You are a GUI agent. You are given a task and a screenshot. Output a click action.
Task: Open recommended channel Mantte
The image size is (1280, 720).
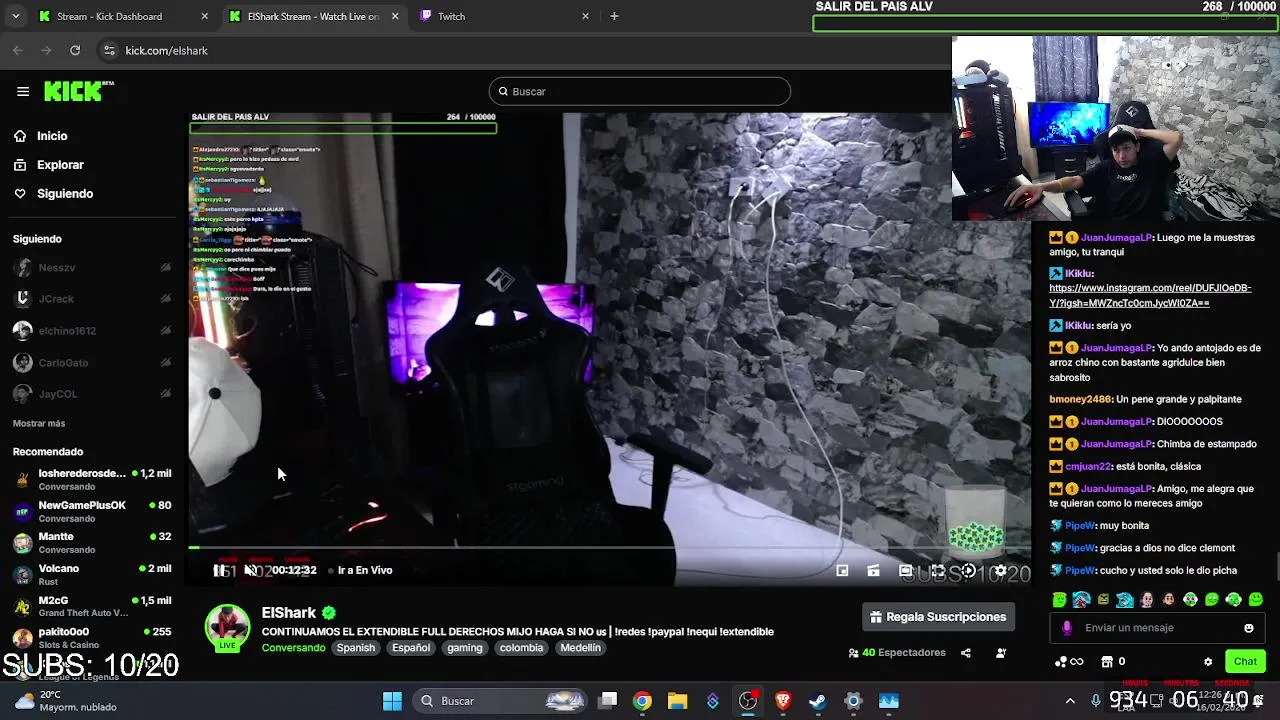tap(92, 543)
